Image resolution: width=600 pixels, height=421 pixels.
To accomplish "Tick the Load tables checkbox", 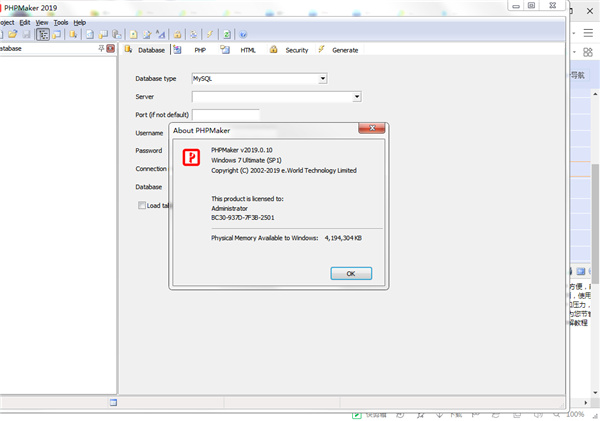I will 142,206.
